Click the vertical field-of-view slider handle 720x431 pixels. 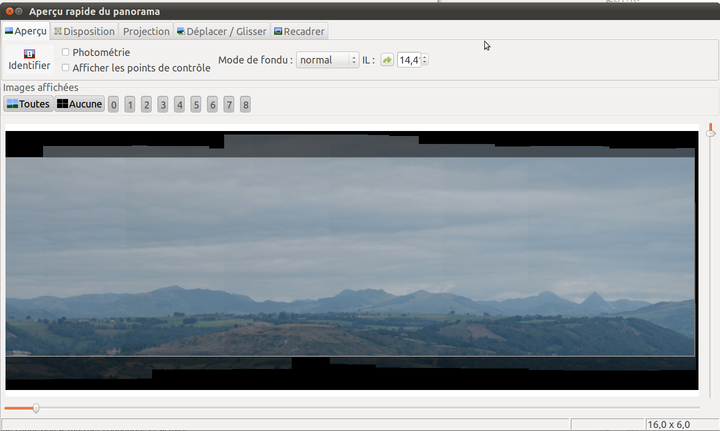[x=710, y=130]
